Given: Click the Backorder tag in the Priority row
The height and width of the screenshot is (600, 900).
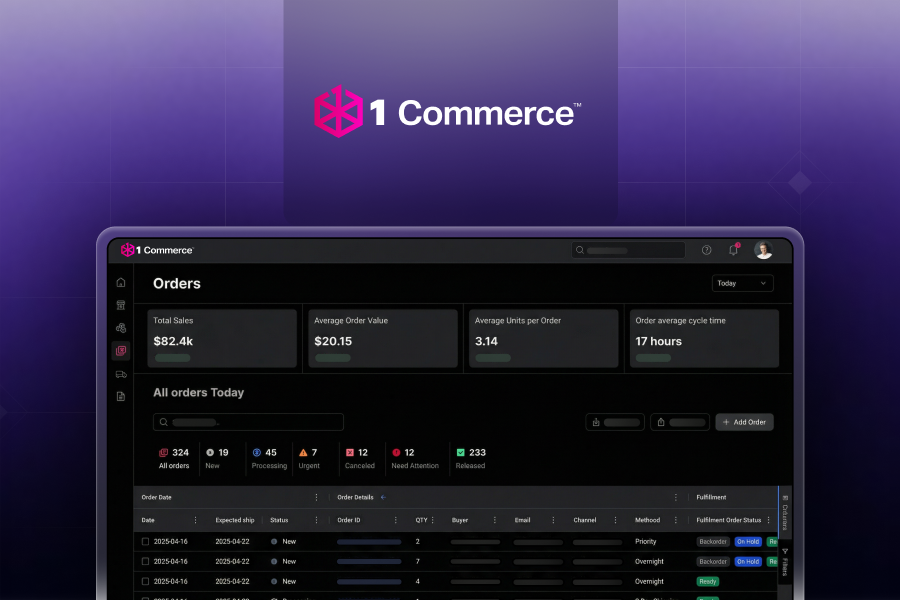Looking at the screenshot, I should pyautogui.click(x=713, y=541).
